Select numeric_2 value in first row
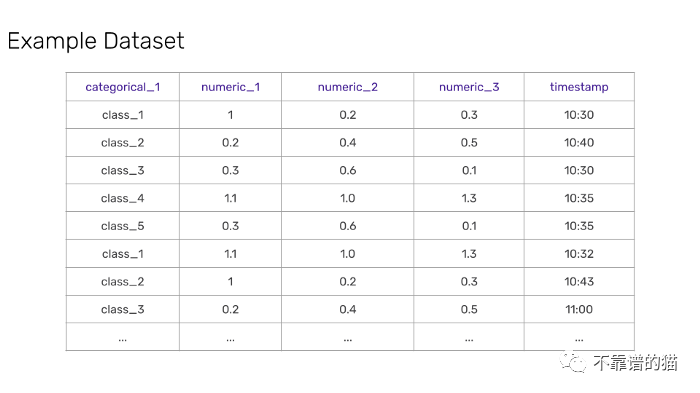 click(347, 115)
